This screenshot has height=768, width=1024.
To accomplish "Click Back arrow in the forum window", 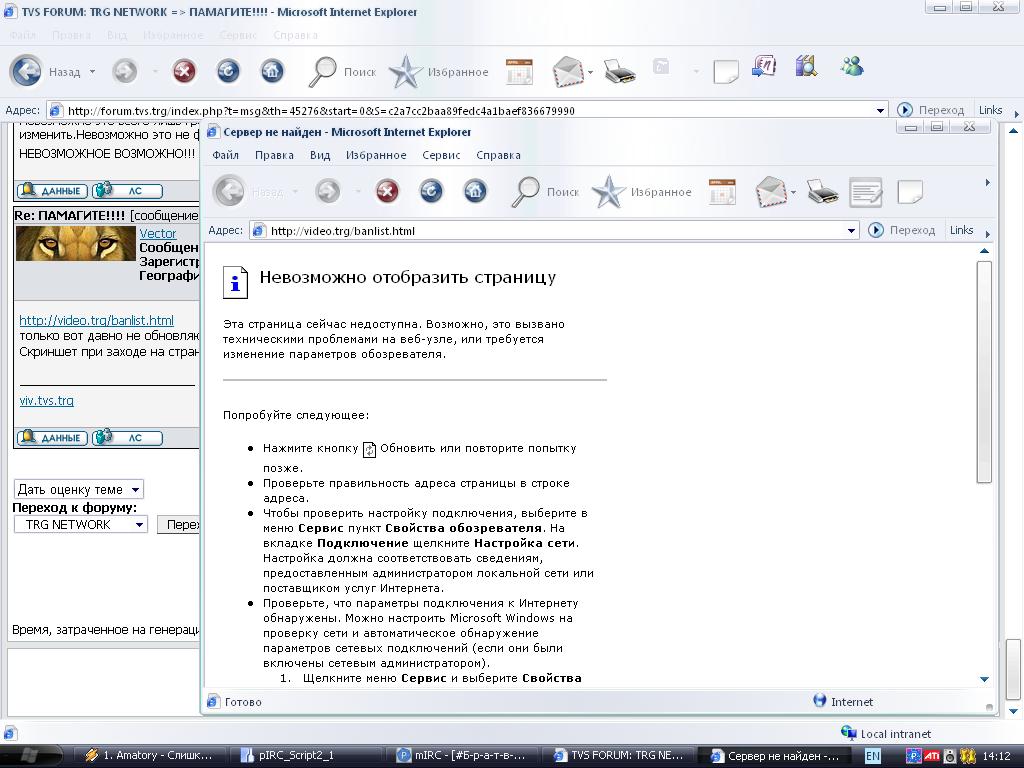I will pyautogui.click(x=26, y=71).
